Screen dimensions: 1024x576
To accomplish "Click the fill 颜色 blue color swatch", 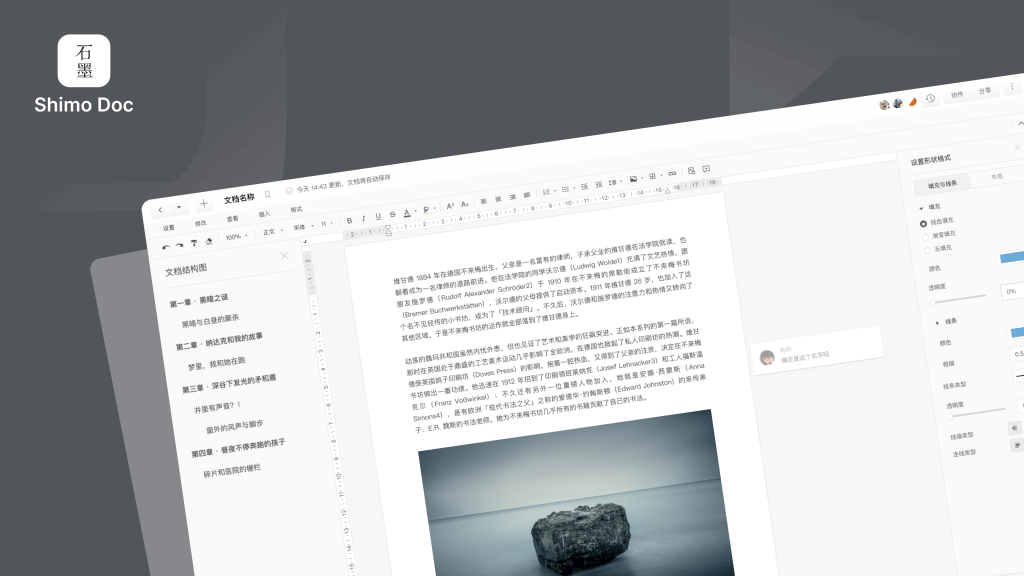I will coord(1010,257).
